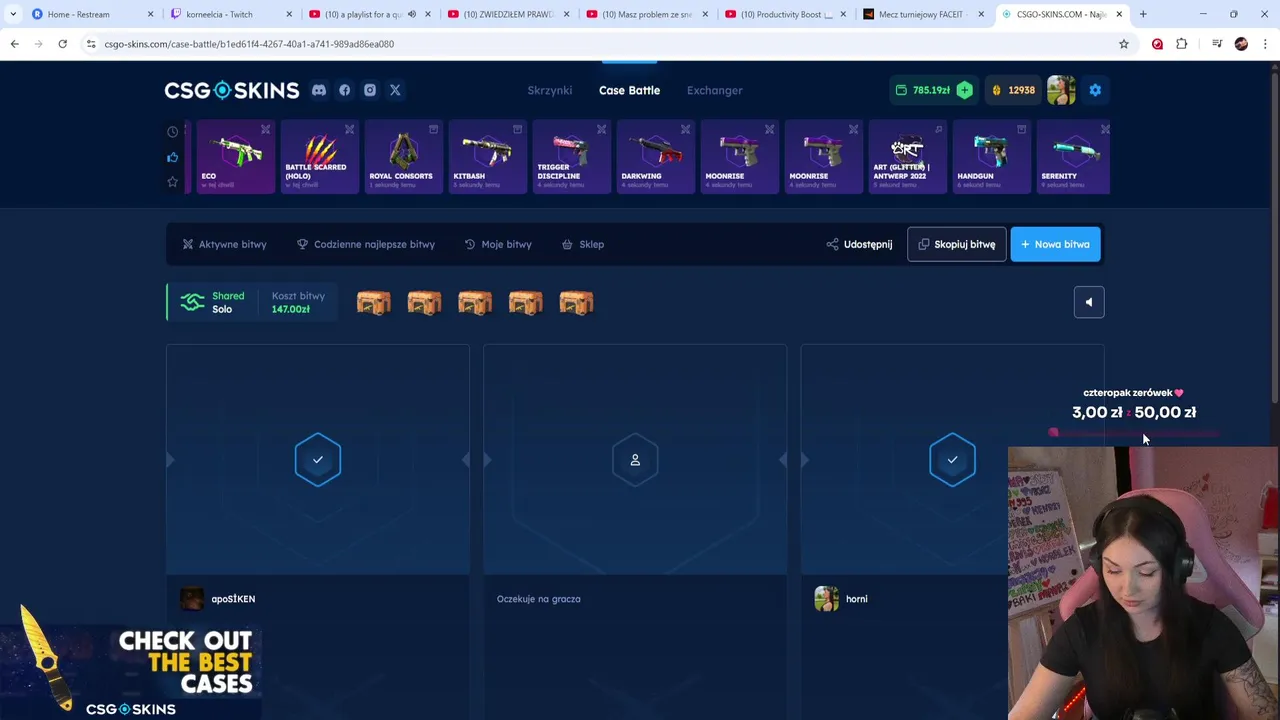This screenshot has height=720, width=1280.
Task: Open the Art (Glitter) Antwerp 2022 card
Action: (907, 157)
